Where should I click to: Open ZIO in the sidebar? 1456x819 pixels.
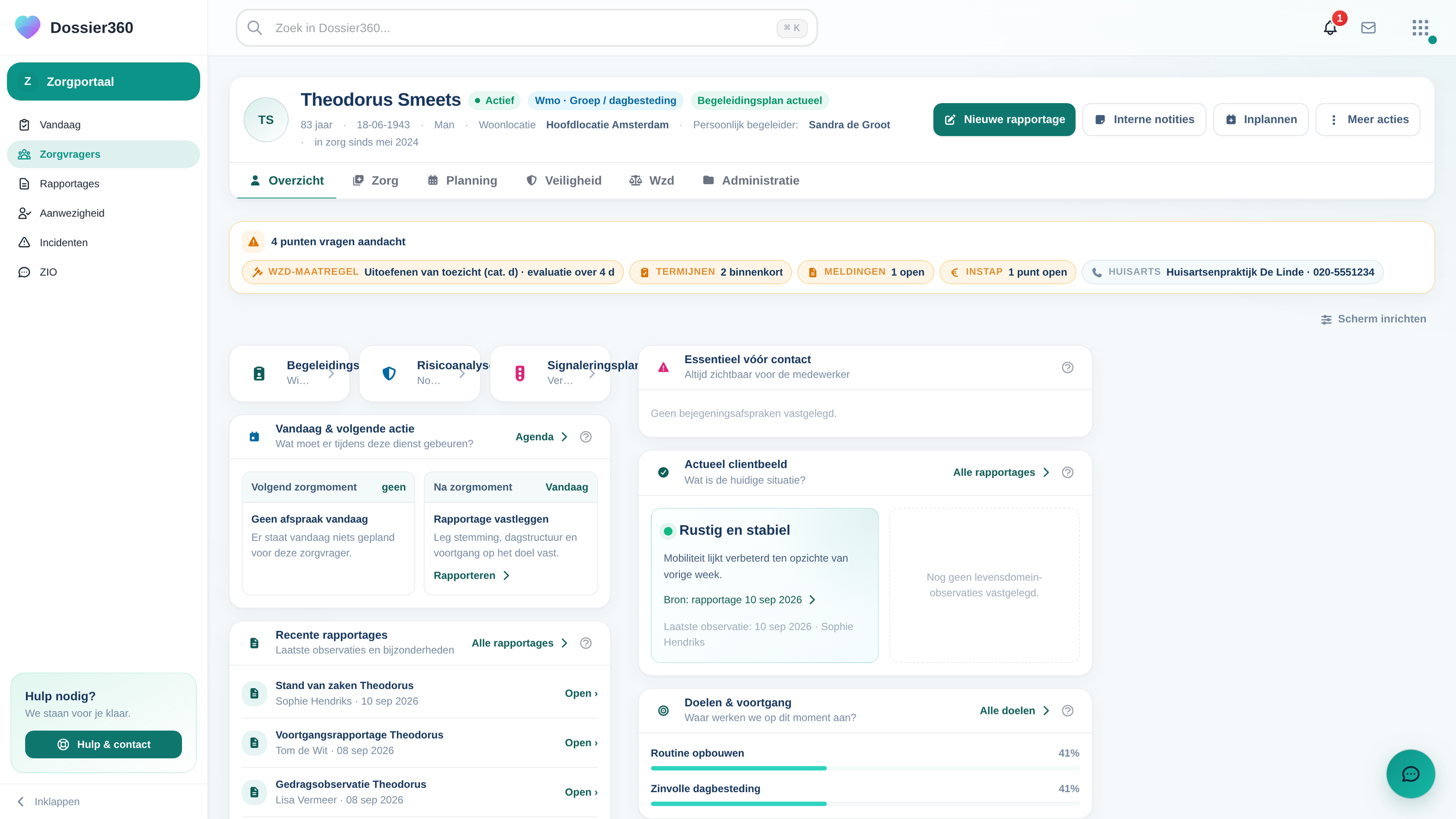pos(104,272)
